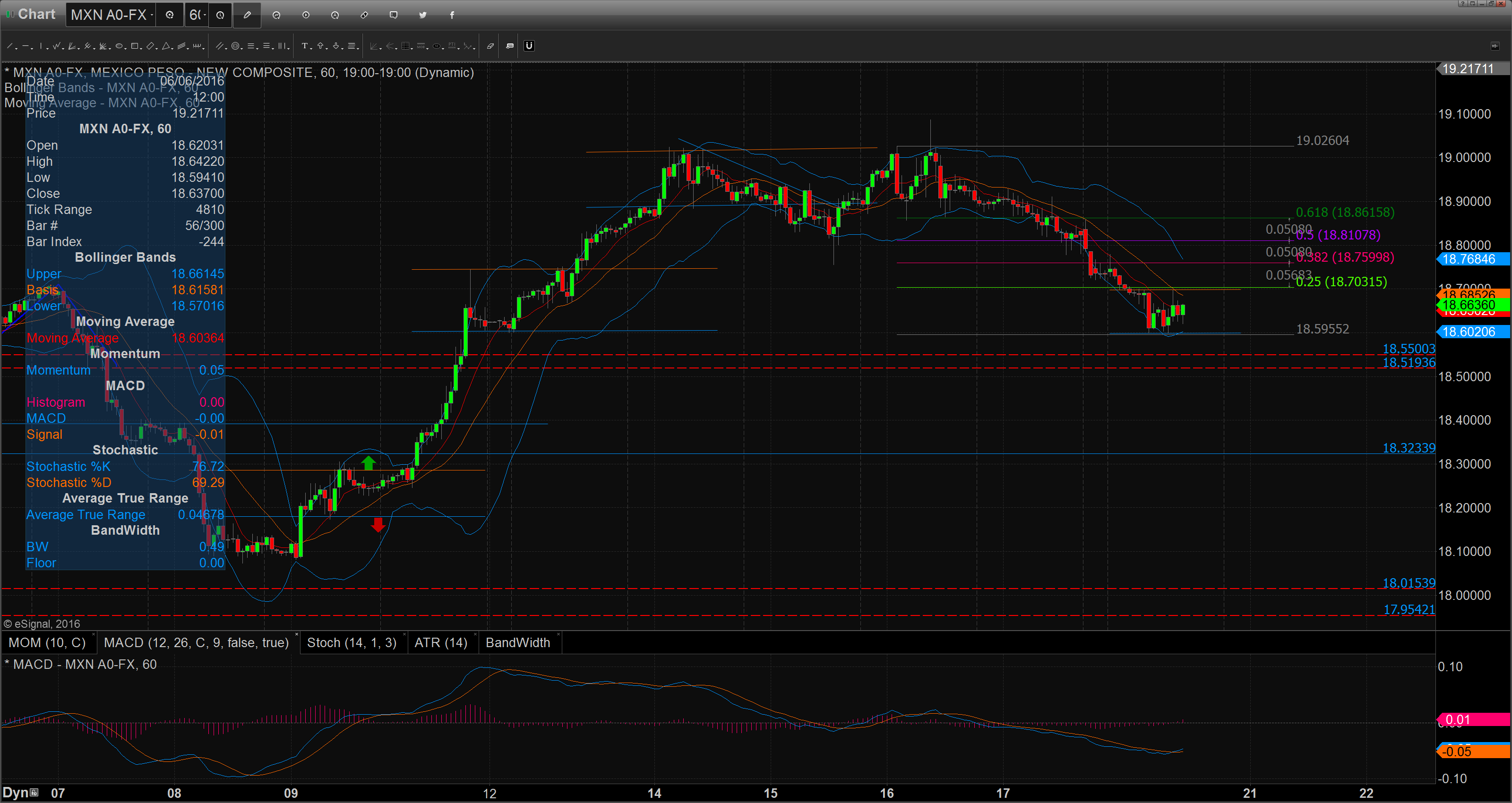Expand the rectangle tool dropdown arrow

coord(141,48)
